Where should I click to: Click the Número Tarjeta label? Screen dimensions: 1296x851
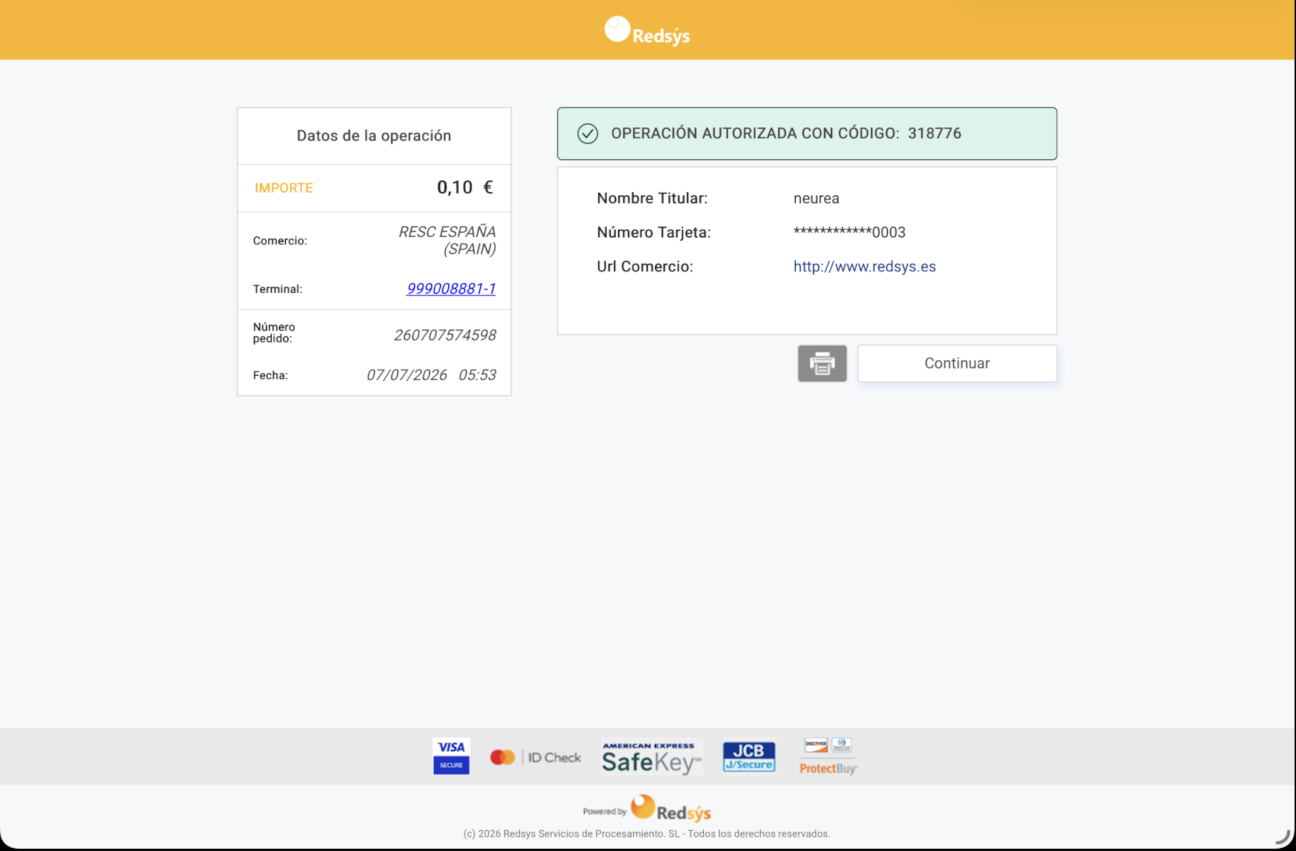pyautogui.click(x=654, y=232)
